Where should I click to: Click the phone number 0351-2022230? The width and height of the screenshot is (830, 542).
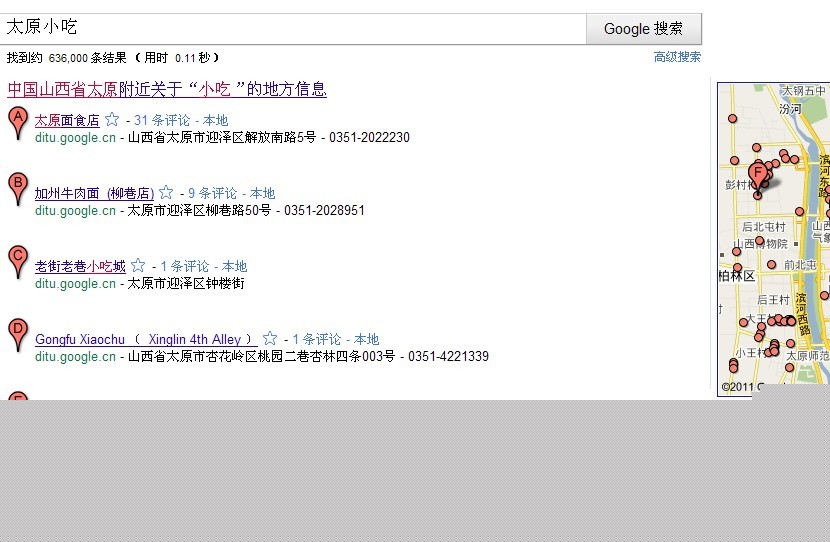[369, 138]
